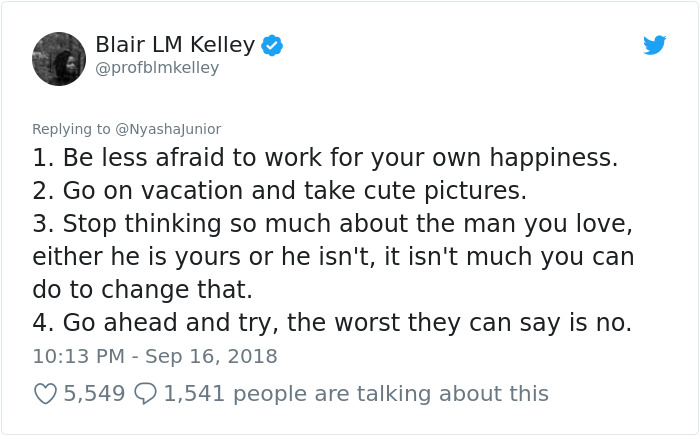Viewport: 700px width, 436px height.
Task: Click the @profblmkelley handle
Action: pos(157,68)
